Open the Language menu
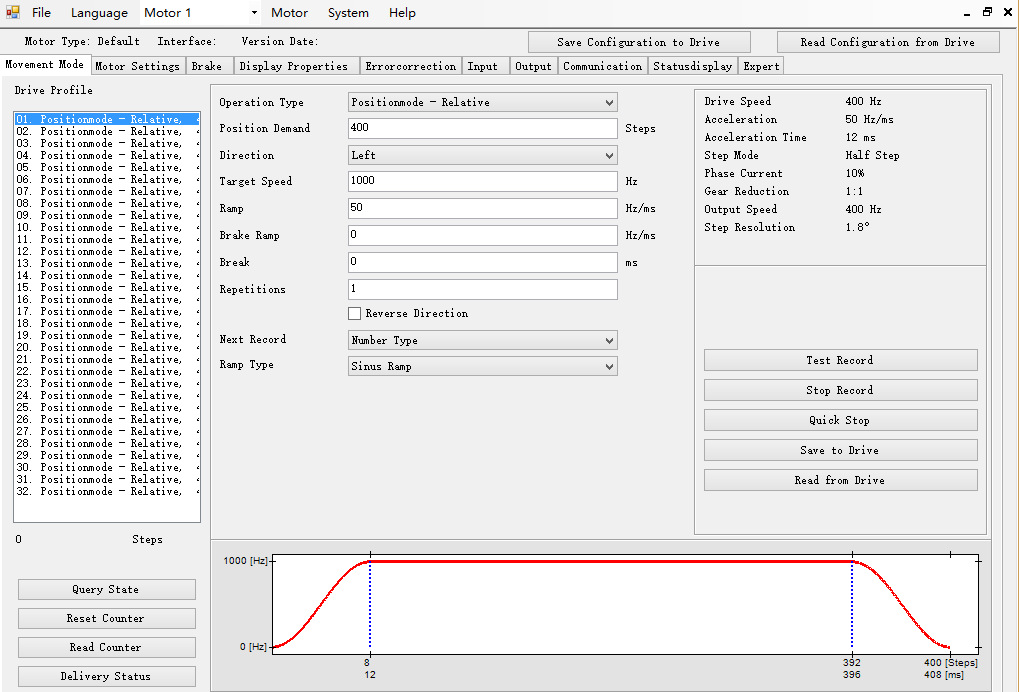This screenshot has width=1019, height=692. click(x=99, y=13)
